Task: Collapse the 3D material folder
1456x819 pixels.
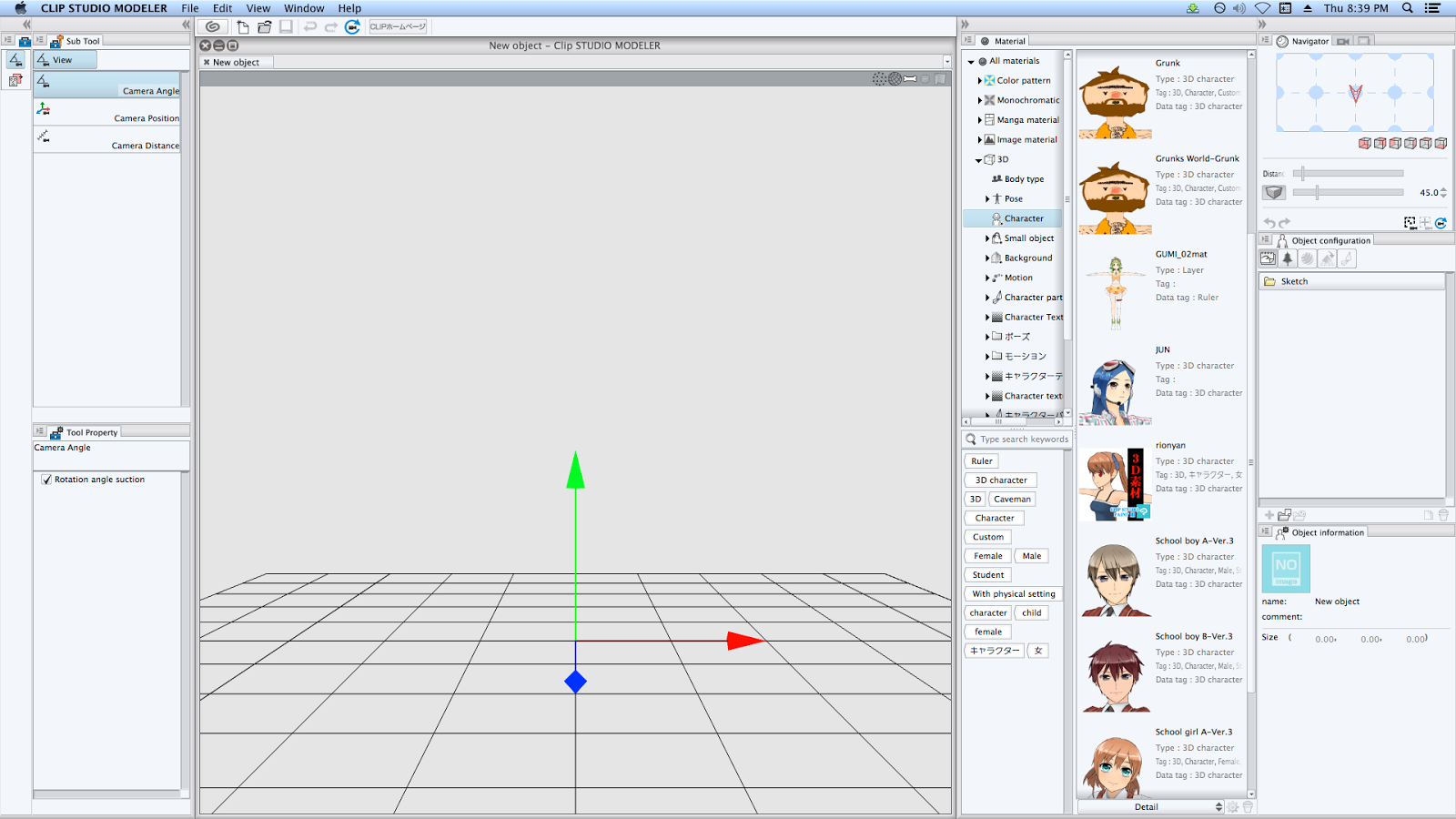Action: click(x=979, y=160)
